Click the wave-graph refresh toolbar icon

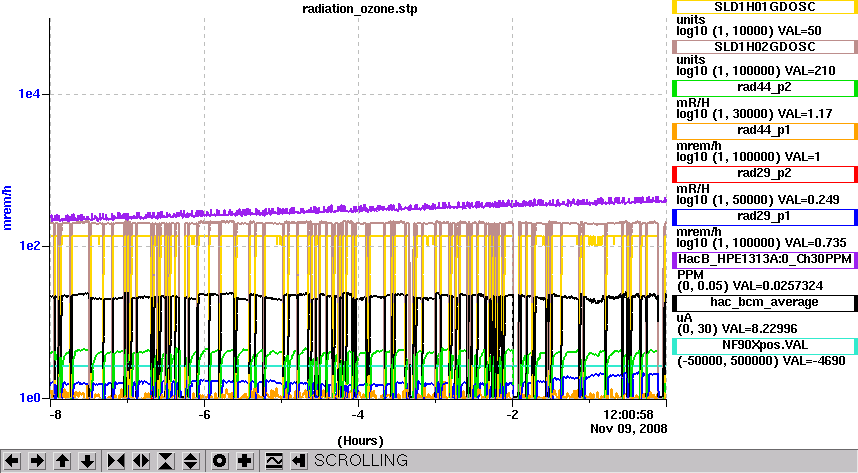[274, 461]
